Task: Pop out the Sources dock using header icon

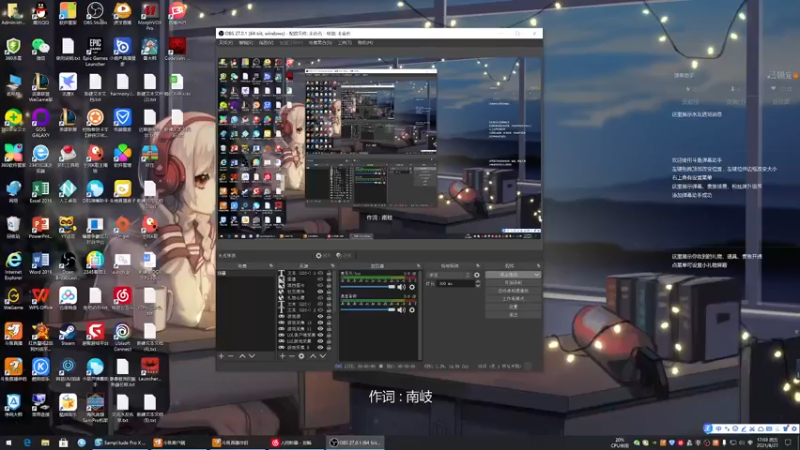Action: 332,266
